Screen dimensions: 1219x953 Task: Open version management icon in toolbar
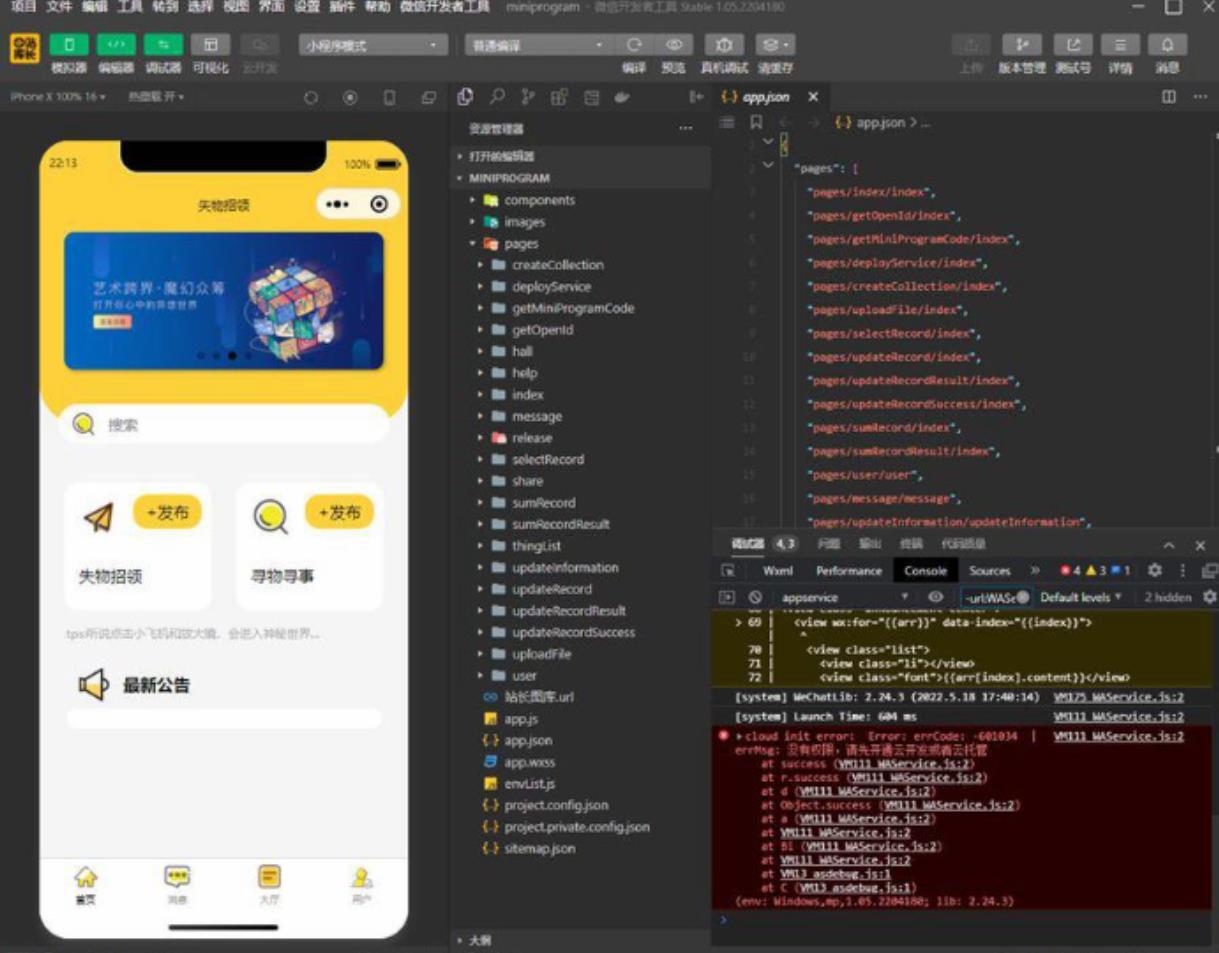[1021, 45]
